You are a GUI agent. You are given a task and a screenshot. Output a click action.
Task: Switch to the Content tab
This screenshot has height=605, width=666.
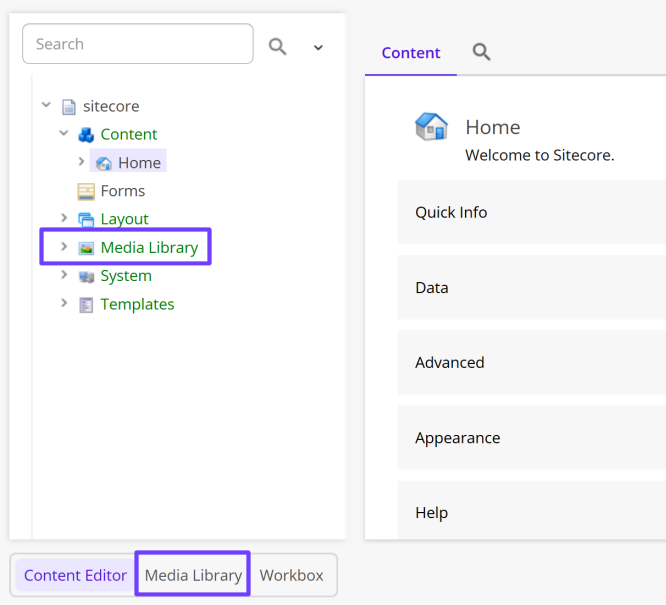tap(411, 53)
